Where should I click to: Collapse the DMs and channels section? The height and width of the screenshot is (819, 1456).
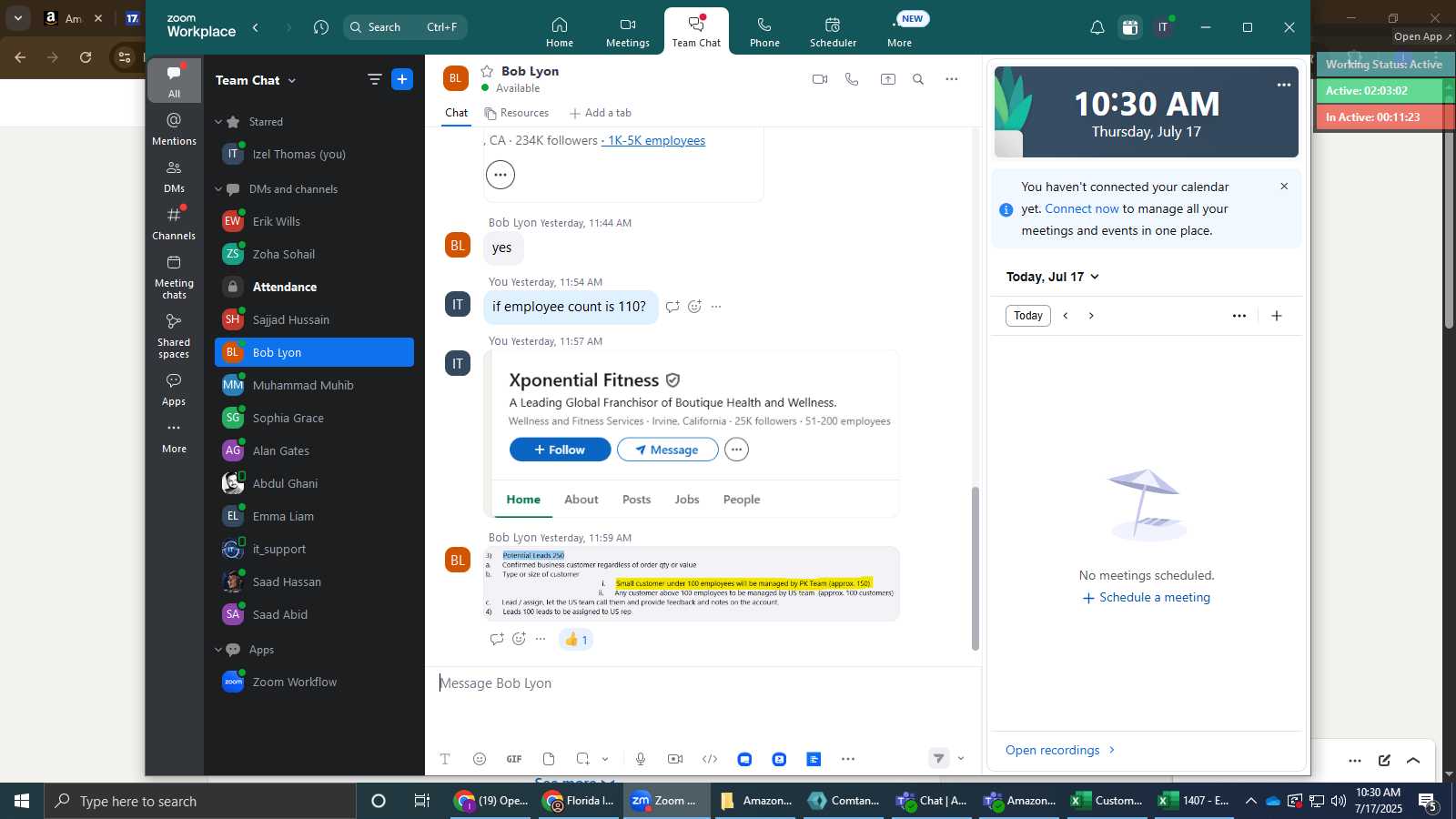[x=218, y=189]
